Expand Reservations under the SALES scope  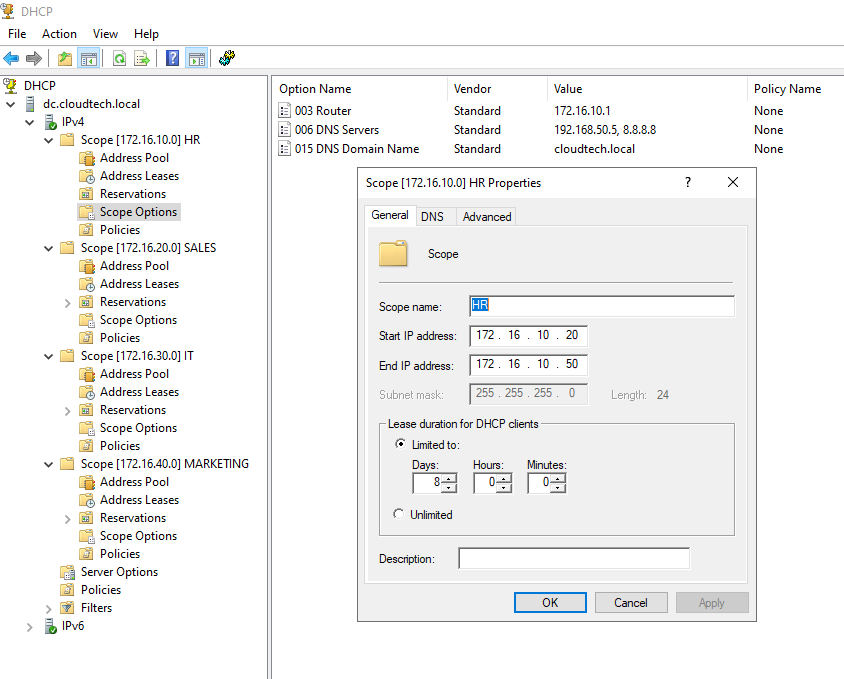(68, 302)
